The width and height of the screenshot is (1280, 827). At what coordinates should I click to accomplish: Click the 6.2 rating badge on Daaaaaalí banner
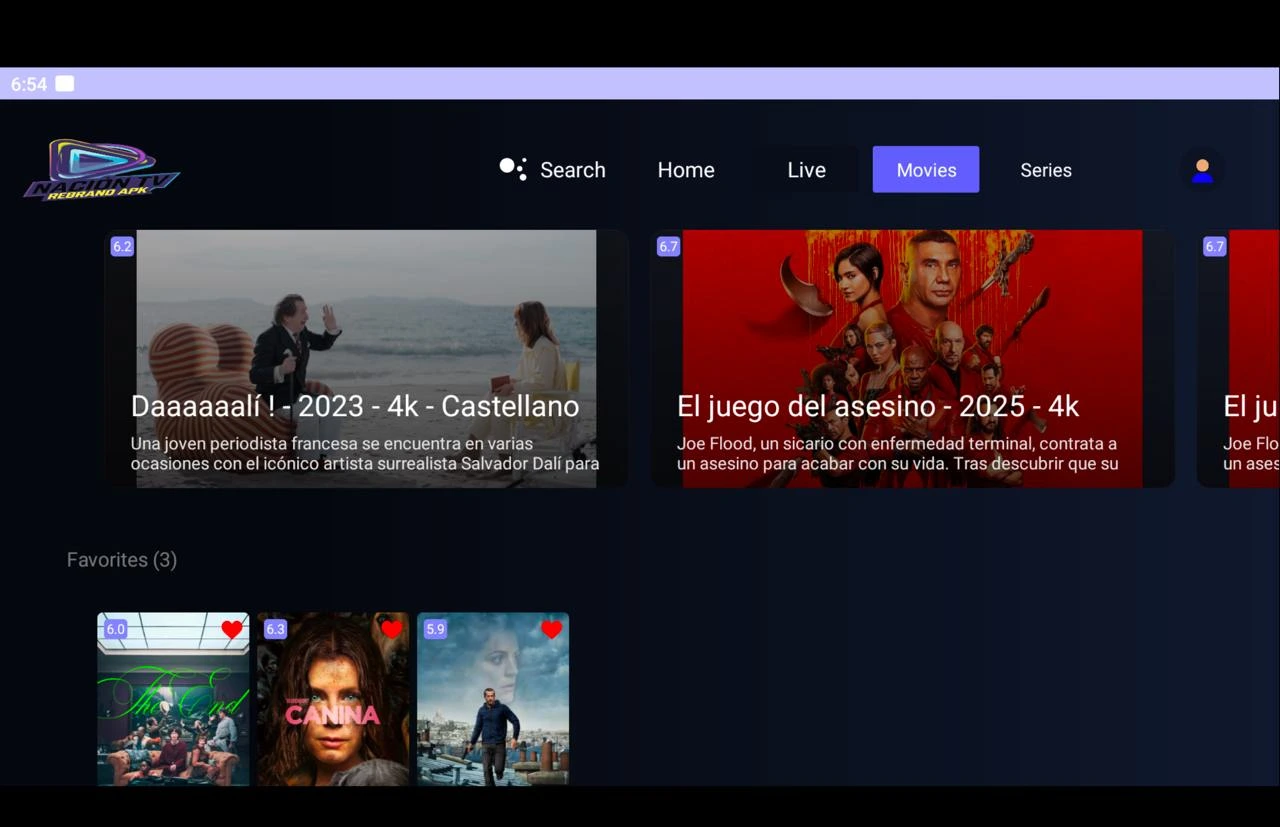click(x=122, y=246)
